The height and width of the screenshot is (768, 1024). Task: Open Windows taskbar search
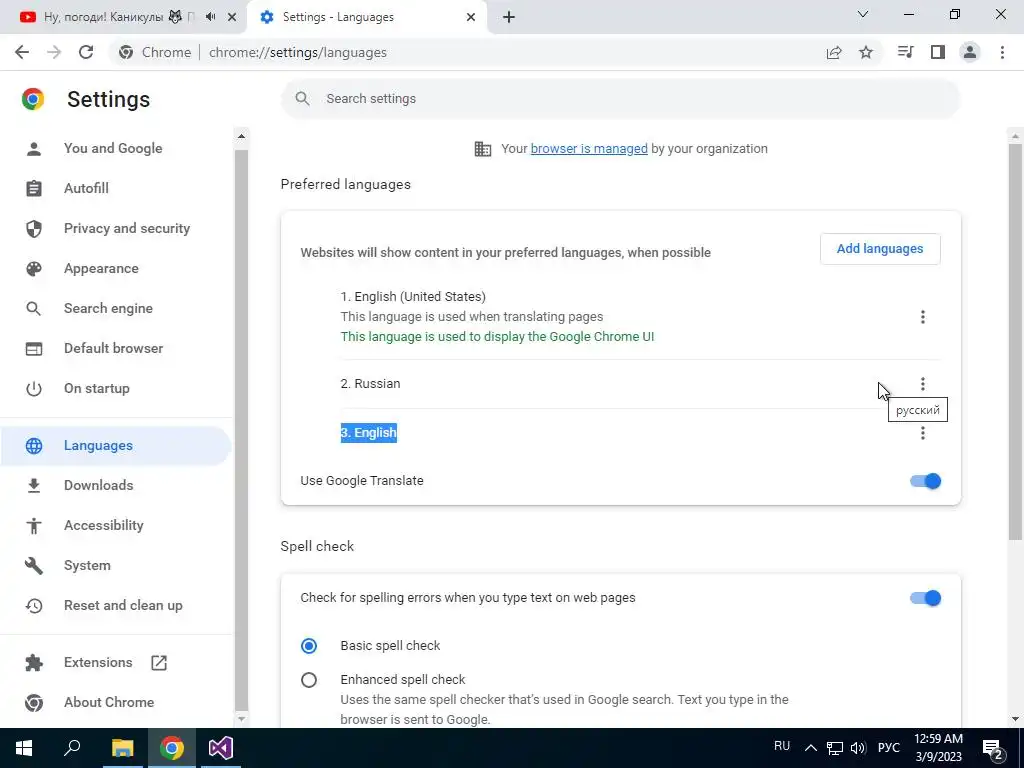[72, 748]
